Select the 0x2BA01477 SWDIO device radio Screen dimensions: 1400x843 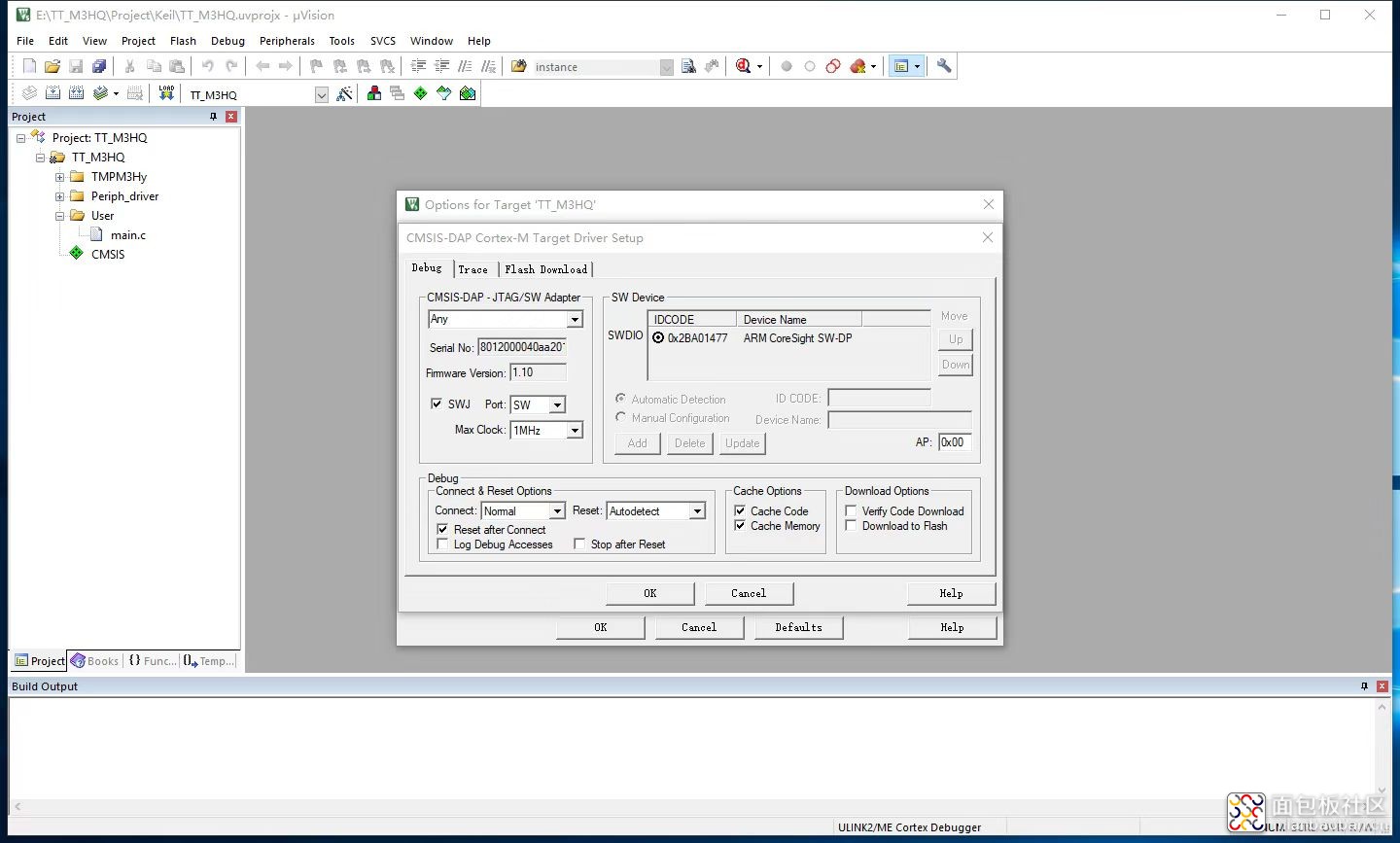(658, 338)
